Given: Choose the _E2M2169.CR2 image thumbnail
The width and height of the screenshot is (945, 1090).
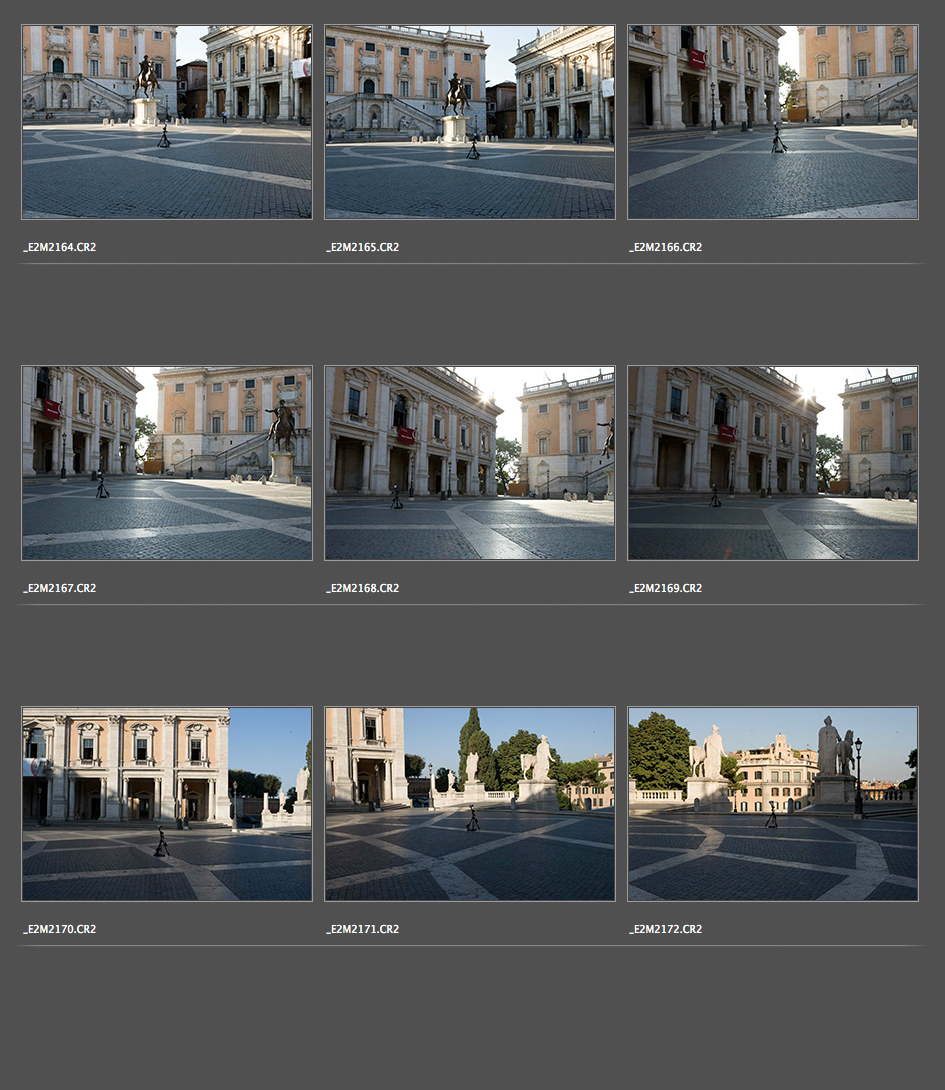Looking at the screenshot, I should [773, 463].
